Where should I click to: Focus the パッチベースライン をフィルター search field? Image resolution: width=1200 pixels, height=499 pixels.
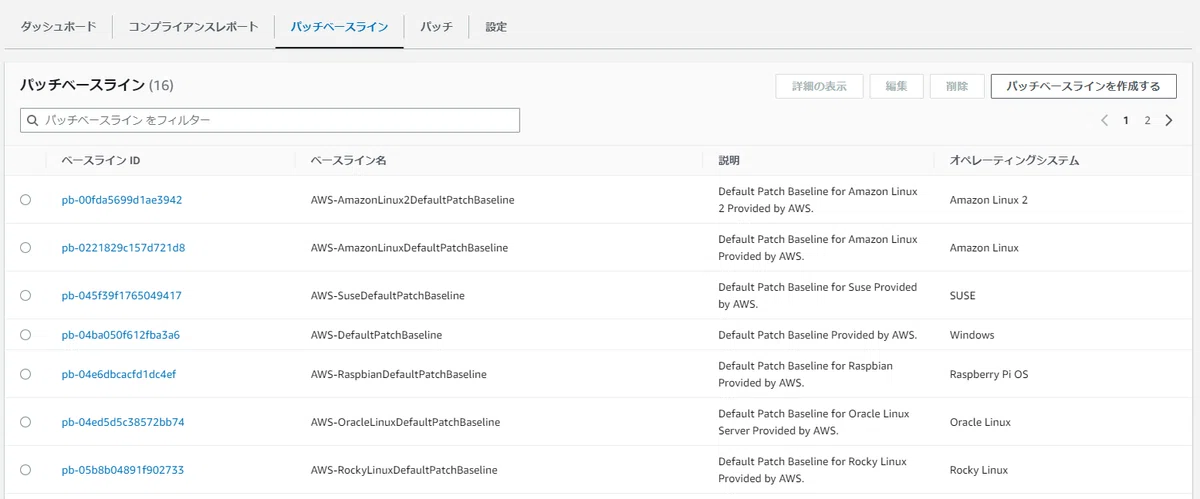pos(270,120)
